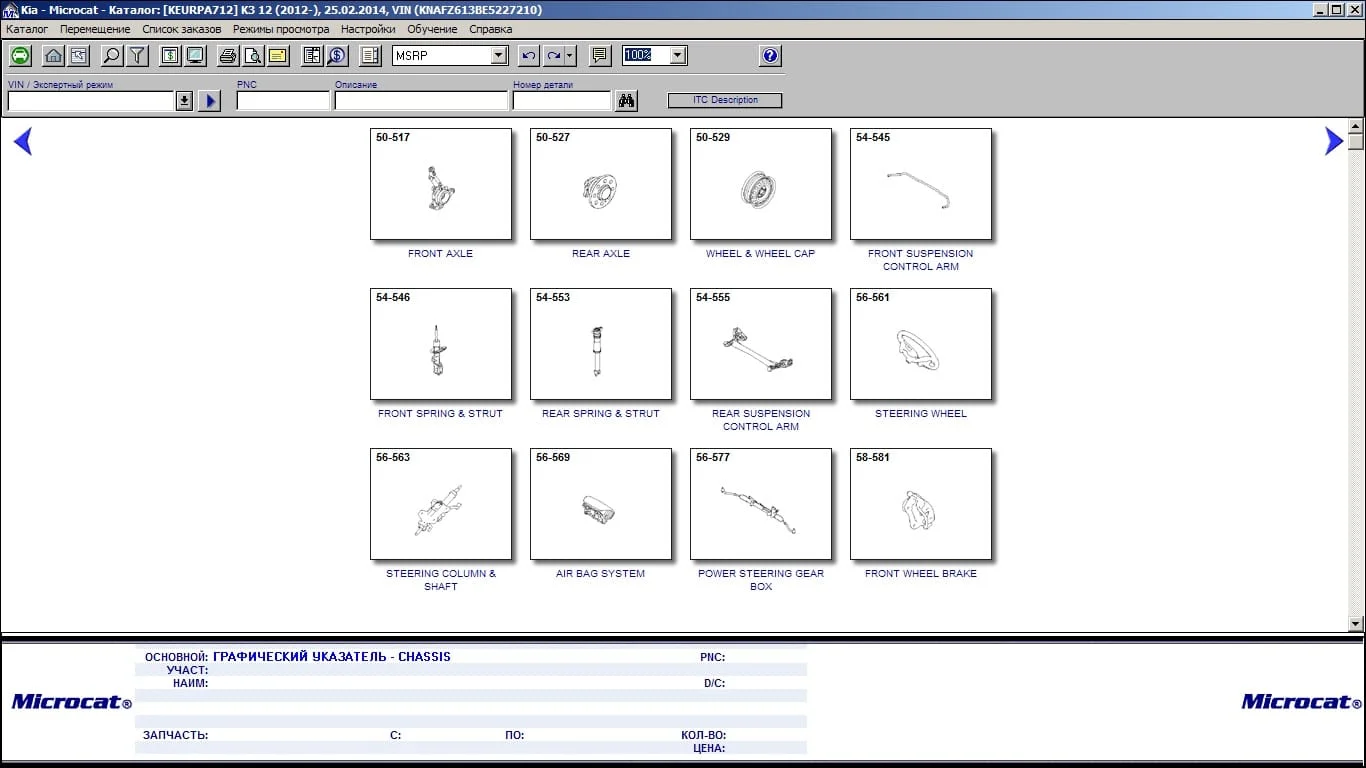
Task: Go to next page with right arrow
Action: click(x=1333, y=142)
